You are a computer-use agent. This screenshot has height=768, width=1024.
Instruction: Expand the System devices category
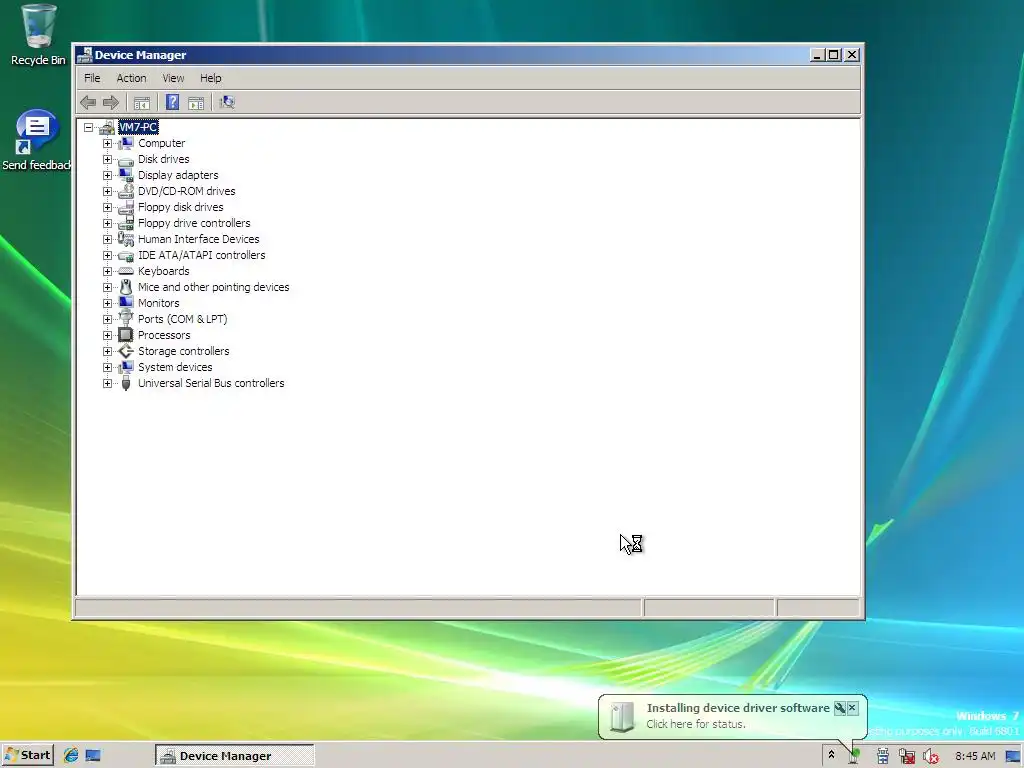[107, 367]
